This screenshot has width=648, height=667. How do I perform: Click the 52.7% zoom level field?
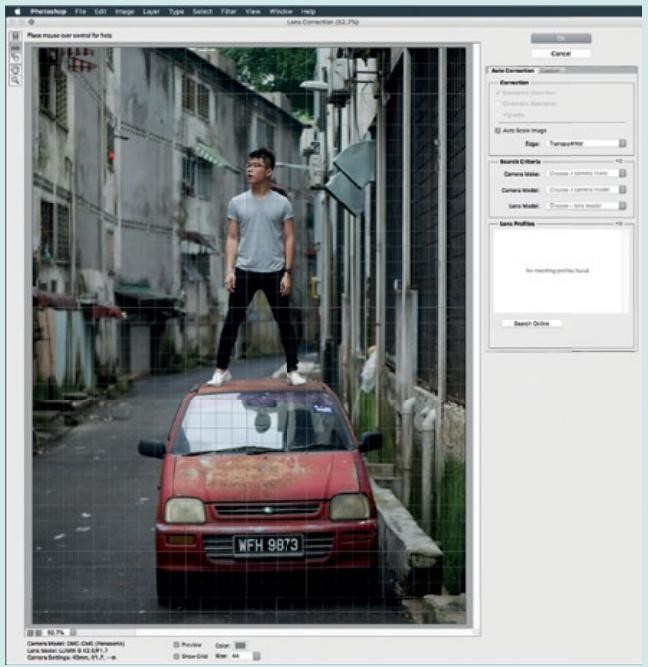[x=56, y=633]
